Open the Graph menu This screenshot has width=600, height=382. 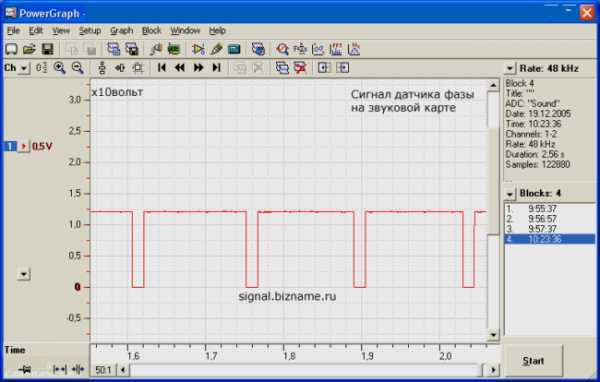point(121,31)
